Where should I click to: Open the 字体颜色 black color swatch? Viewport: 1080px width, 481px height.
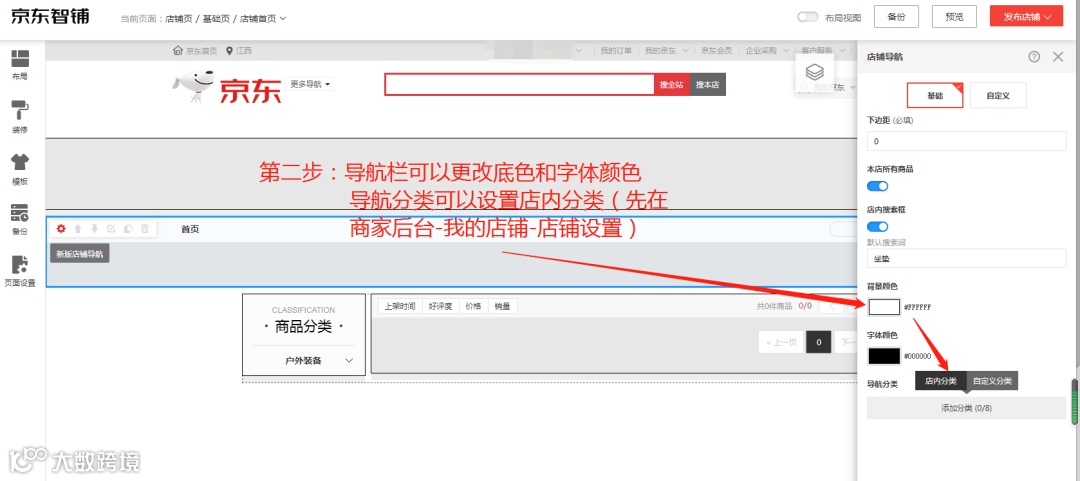pyautogui.click(x=884, y=356)
